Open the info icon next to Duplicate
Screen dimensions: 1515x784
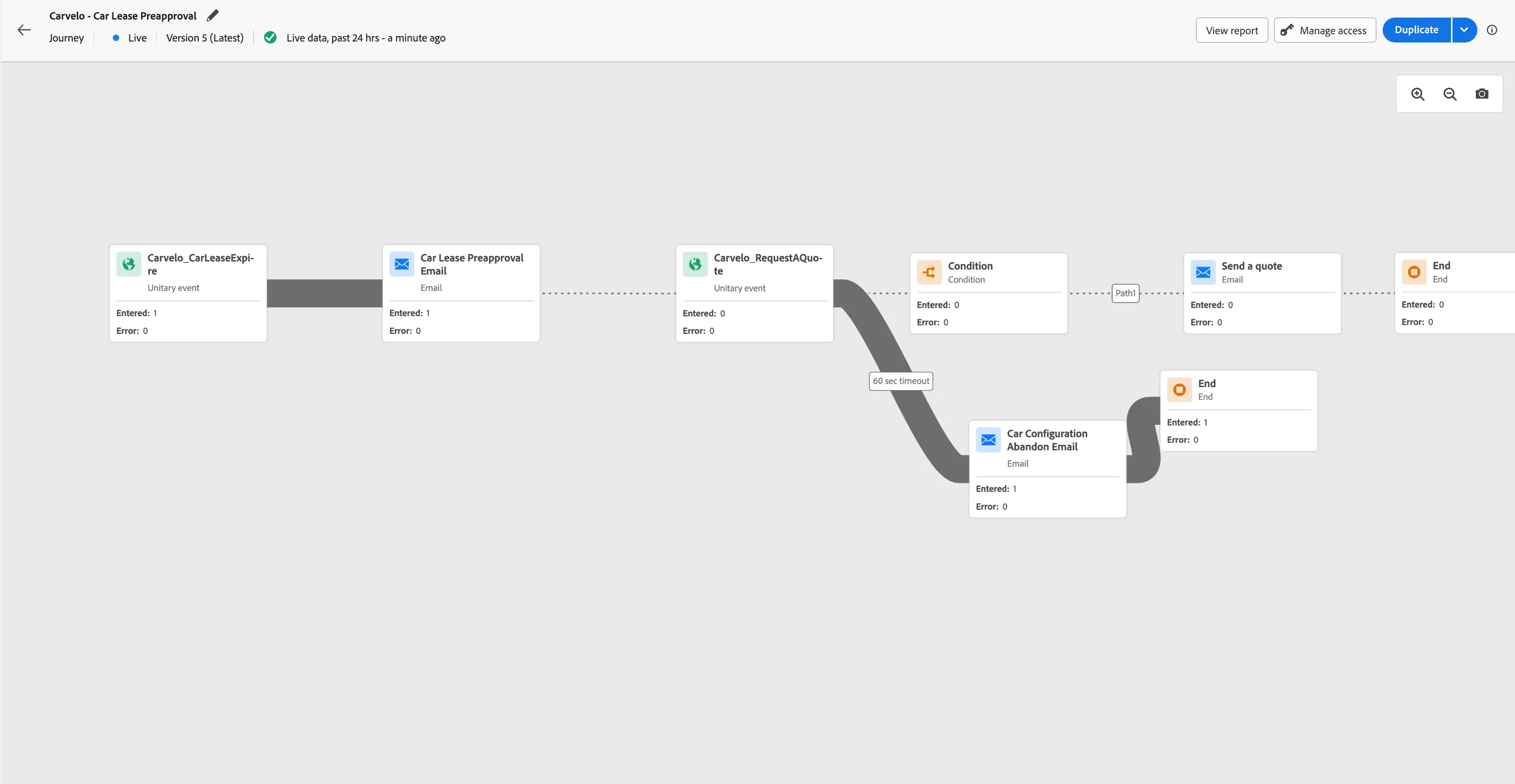[x=1492, y=30]
